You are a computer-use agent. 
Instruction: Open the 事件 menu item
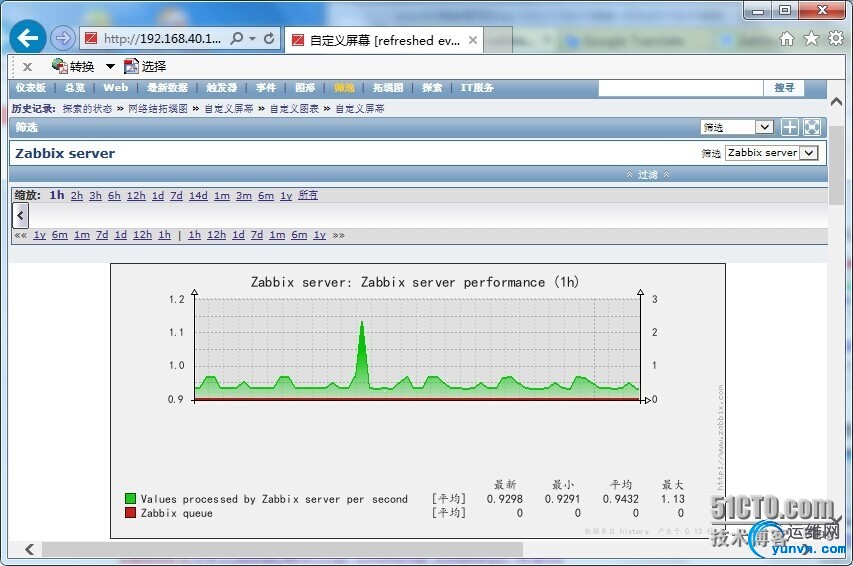(x=266, y=88)
